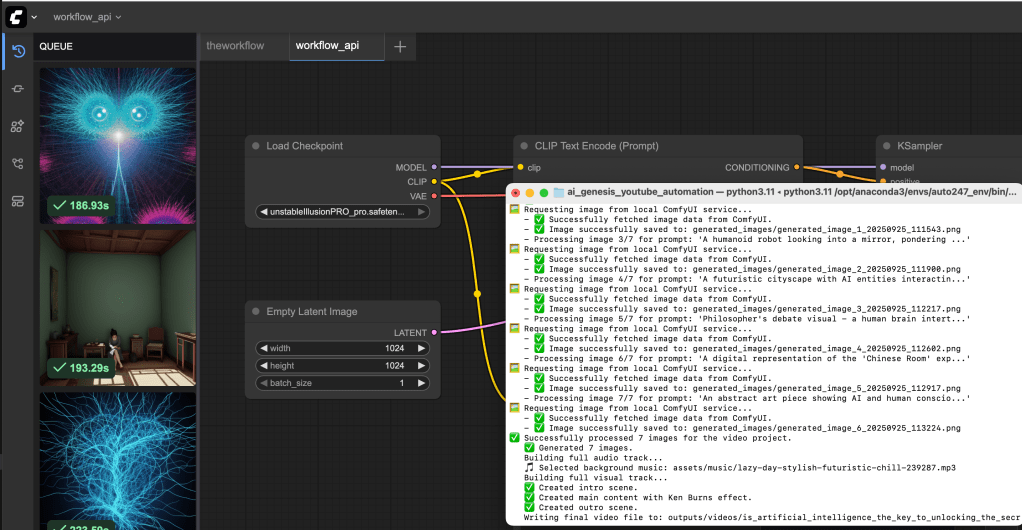Open the Queue history sidebar panel
The width and height of the screenshot is (1022, 530).
[17, 51]
